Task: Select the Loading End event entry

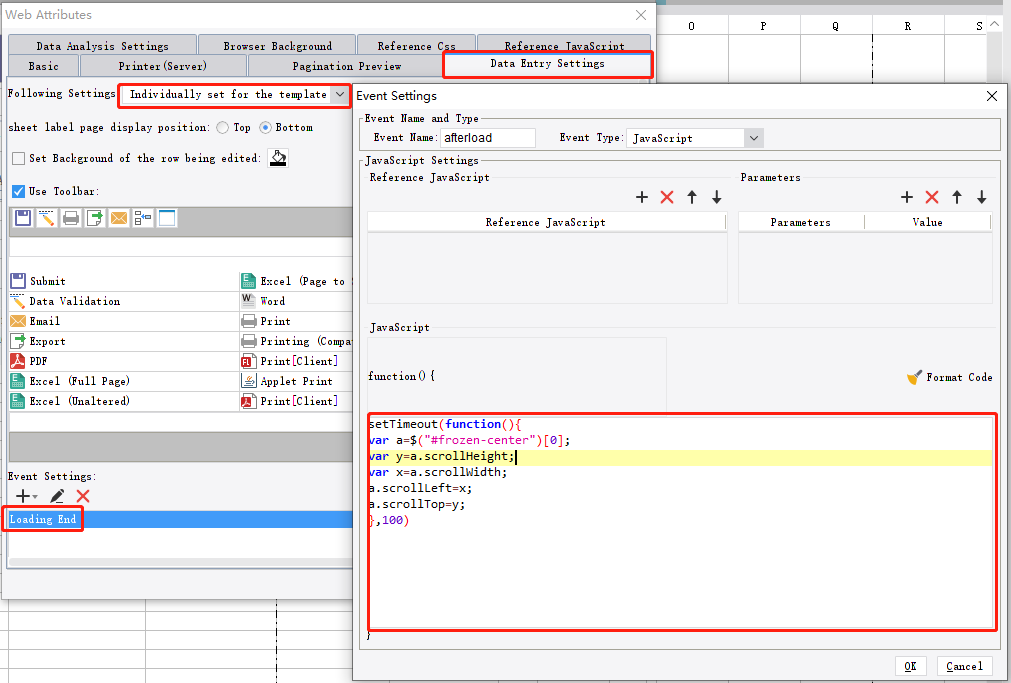Action: (x=42, y=519)
